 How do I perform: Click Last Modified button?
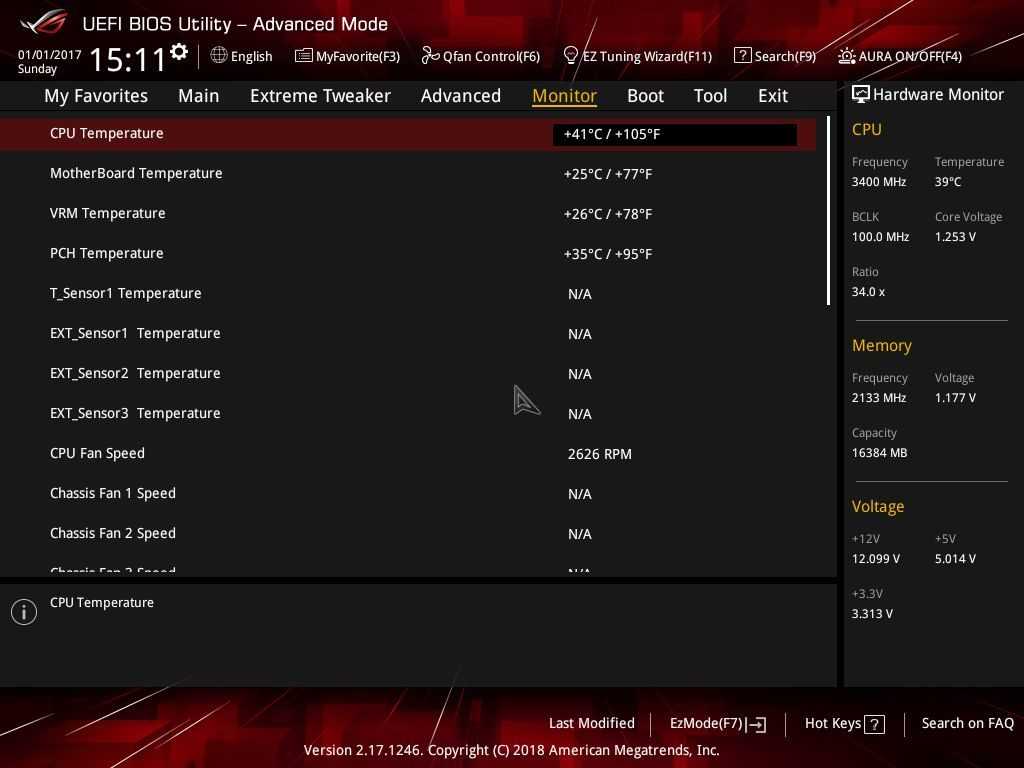(x=591, y=723)
